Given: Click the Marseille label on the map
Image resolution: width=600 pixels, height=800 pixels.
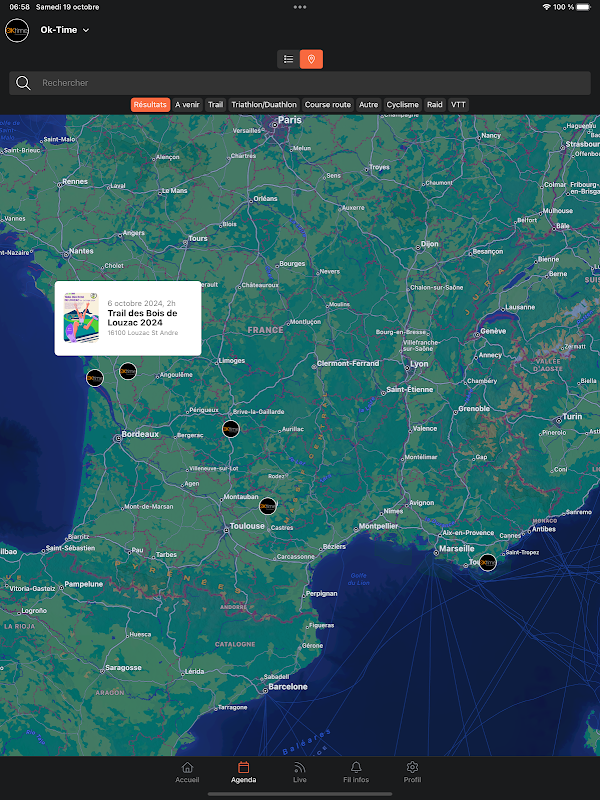Looking at the screenshot, I should pos(457,548).
